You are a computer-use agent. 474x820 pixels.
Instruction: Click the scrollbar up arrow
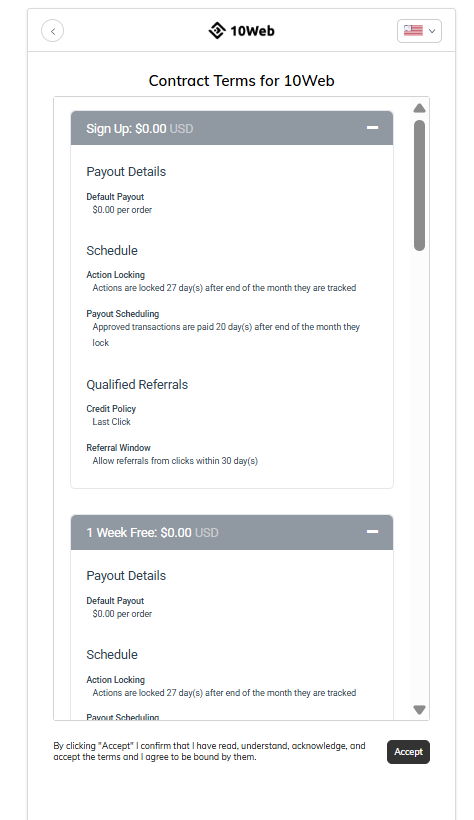(x=419, y=108)
